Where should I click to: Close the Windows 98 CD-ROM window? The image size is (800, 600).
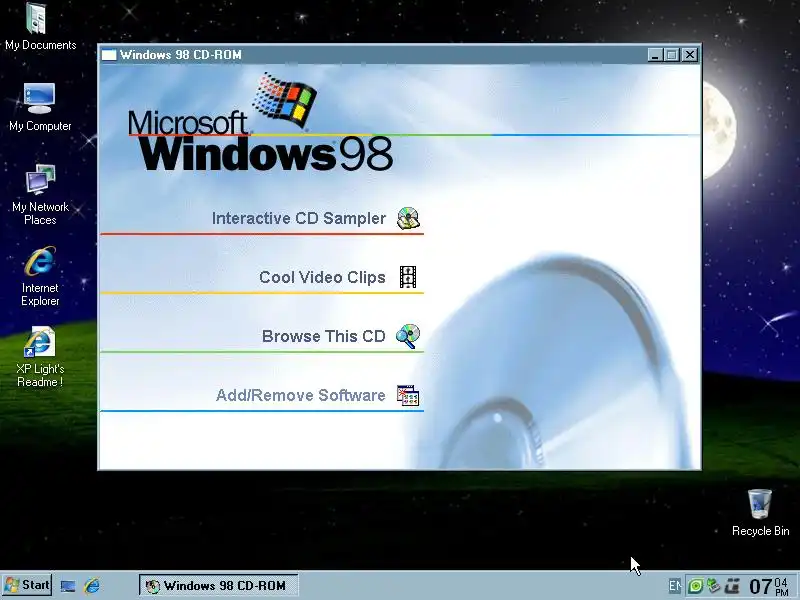[690, 55]
